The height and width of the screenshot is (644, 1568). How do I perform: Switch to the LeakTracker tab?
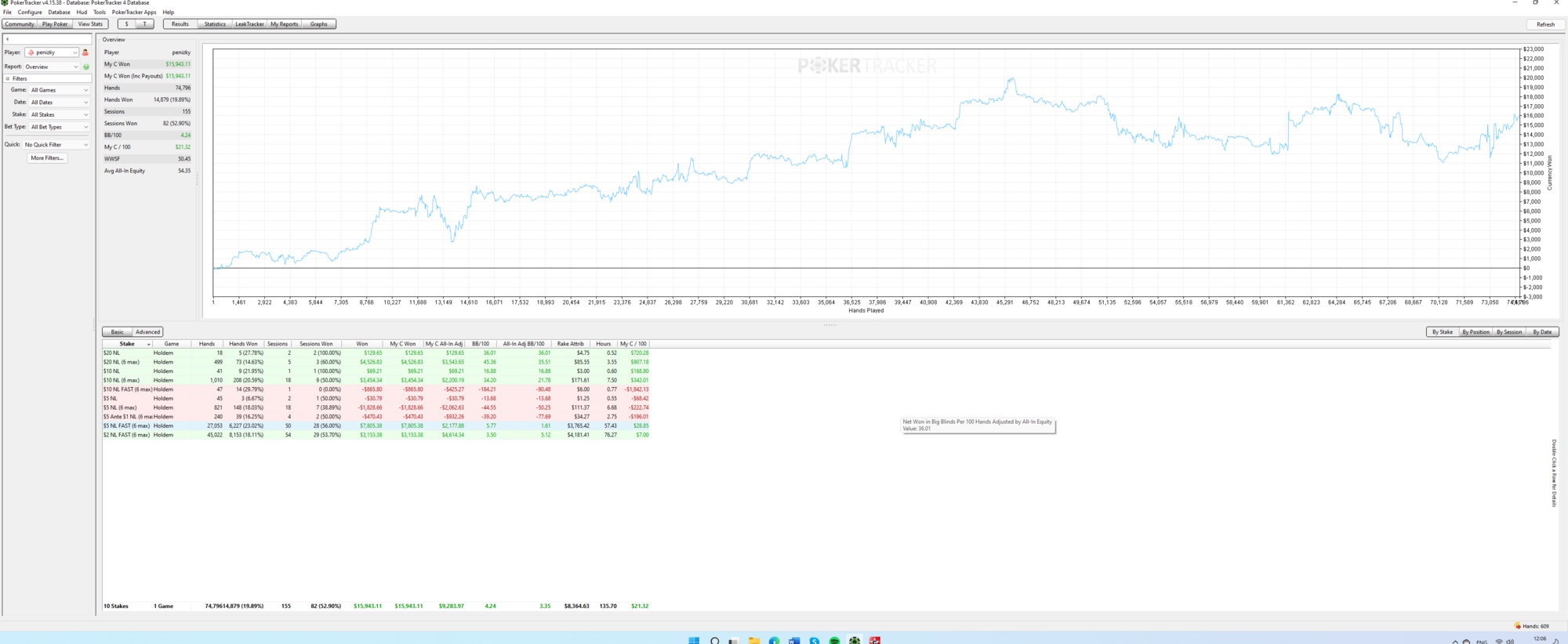pos(249,24)
